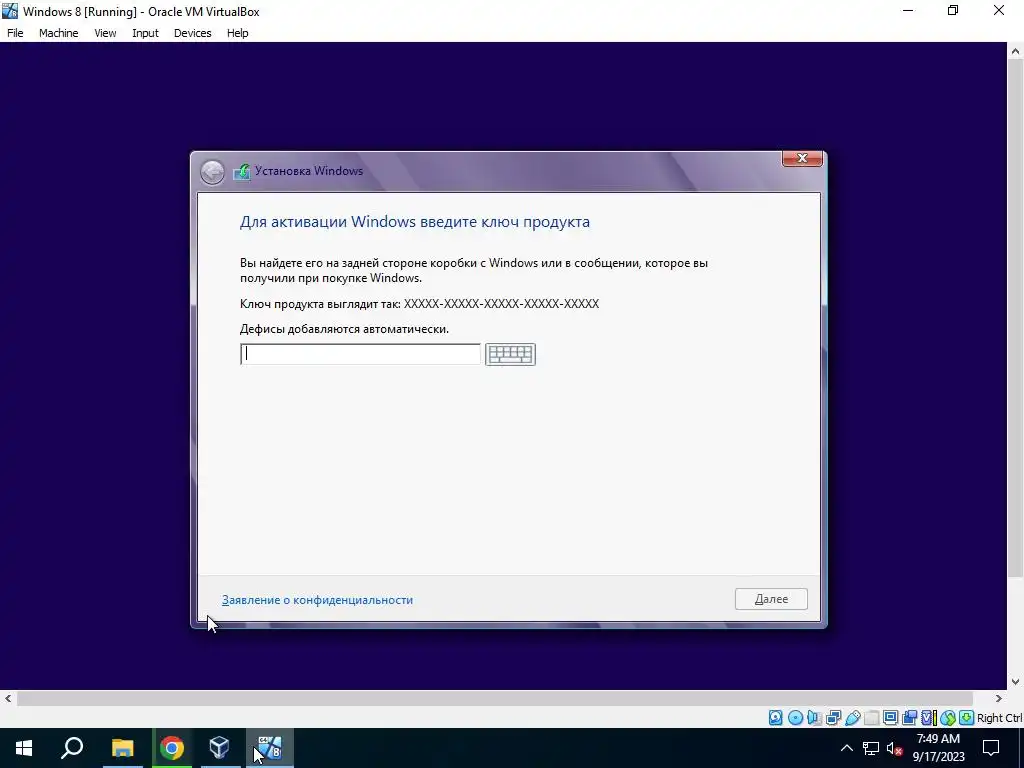Viewport: 1024px width, 768px height.
Task: Click the Windows 8 VM taskbar icon
Action: click(x=269, y=748)
